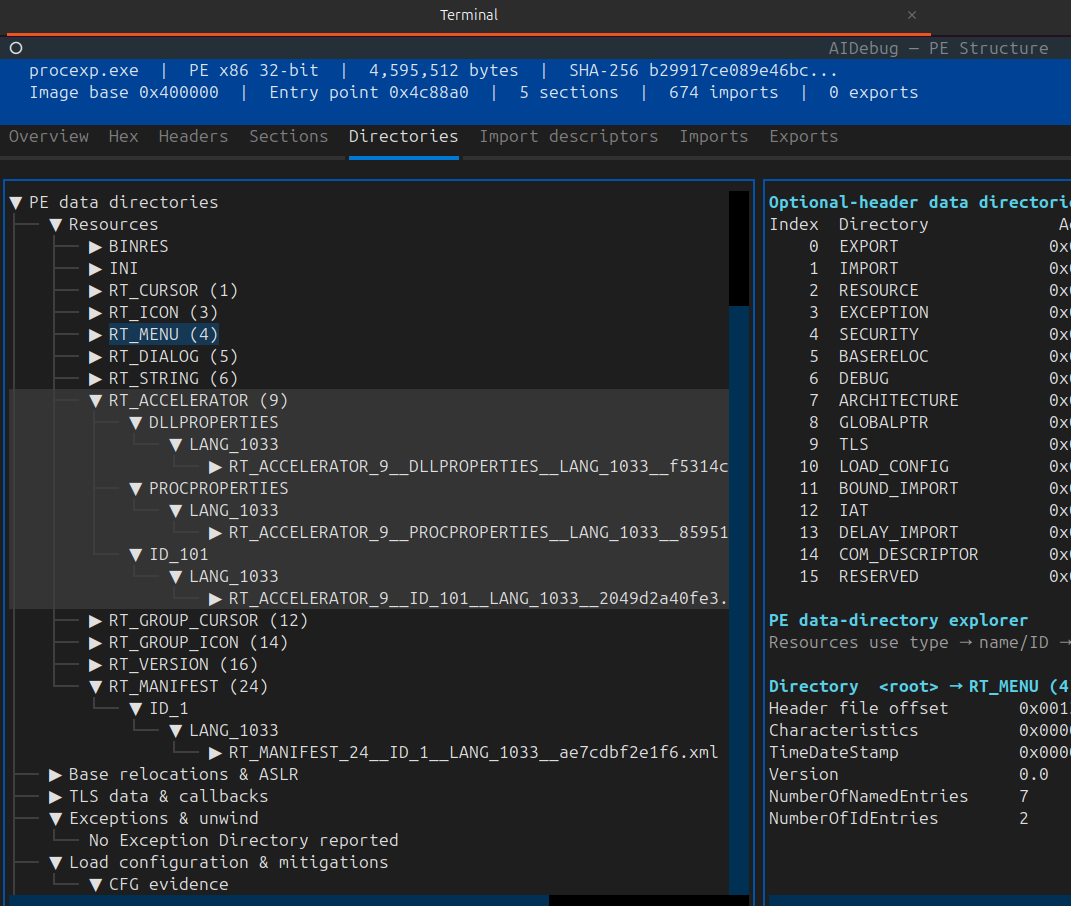The height and width of the screenshot is (906, 1071).
Task: Select the BOUND_IMPORT directory row
Action: point(919,489)
